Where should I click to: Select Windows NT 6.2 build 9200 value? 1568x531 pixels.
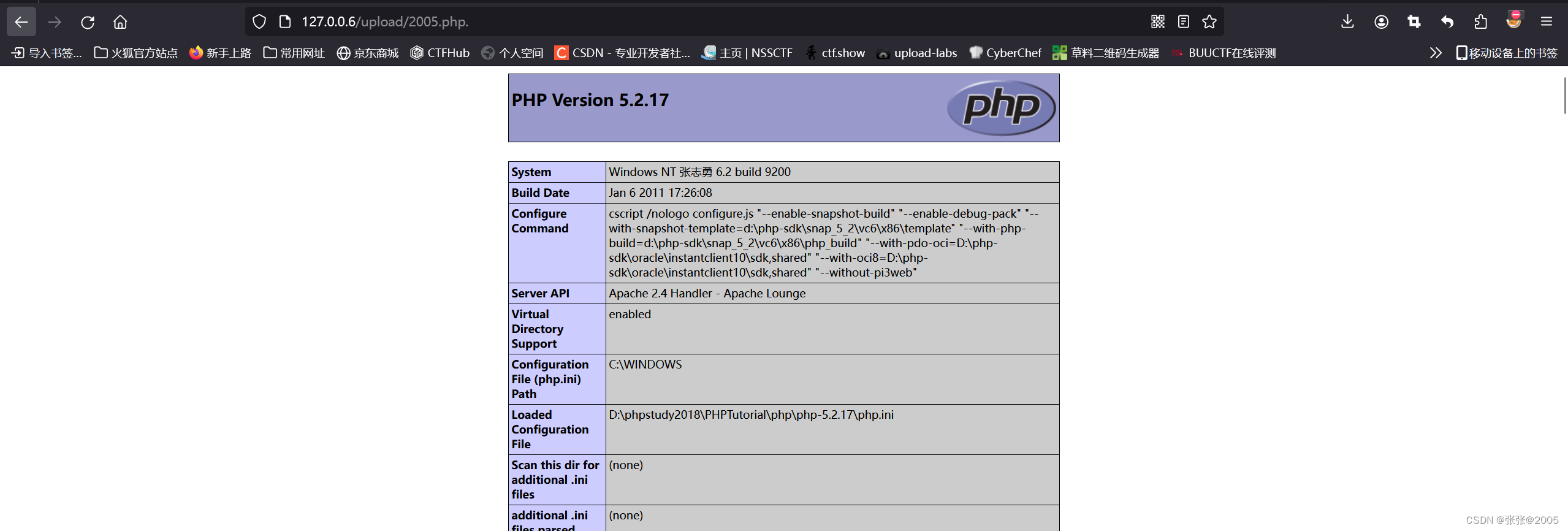699,172
